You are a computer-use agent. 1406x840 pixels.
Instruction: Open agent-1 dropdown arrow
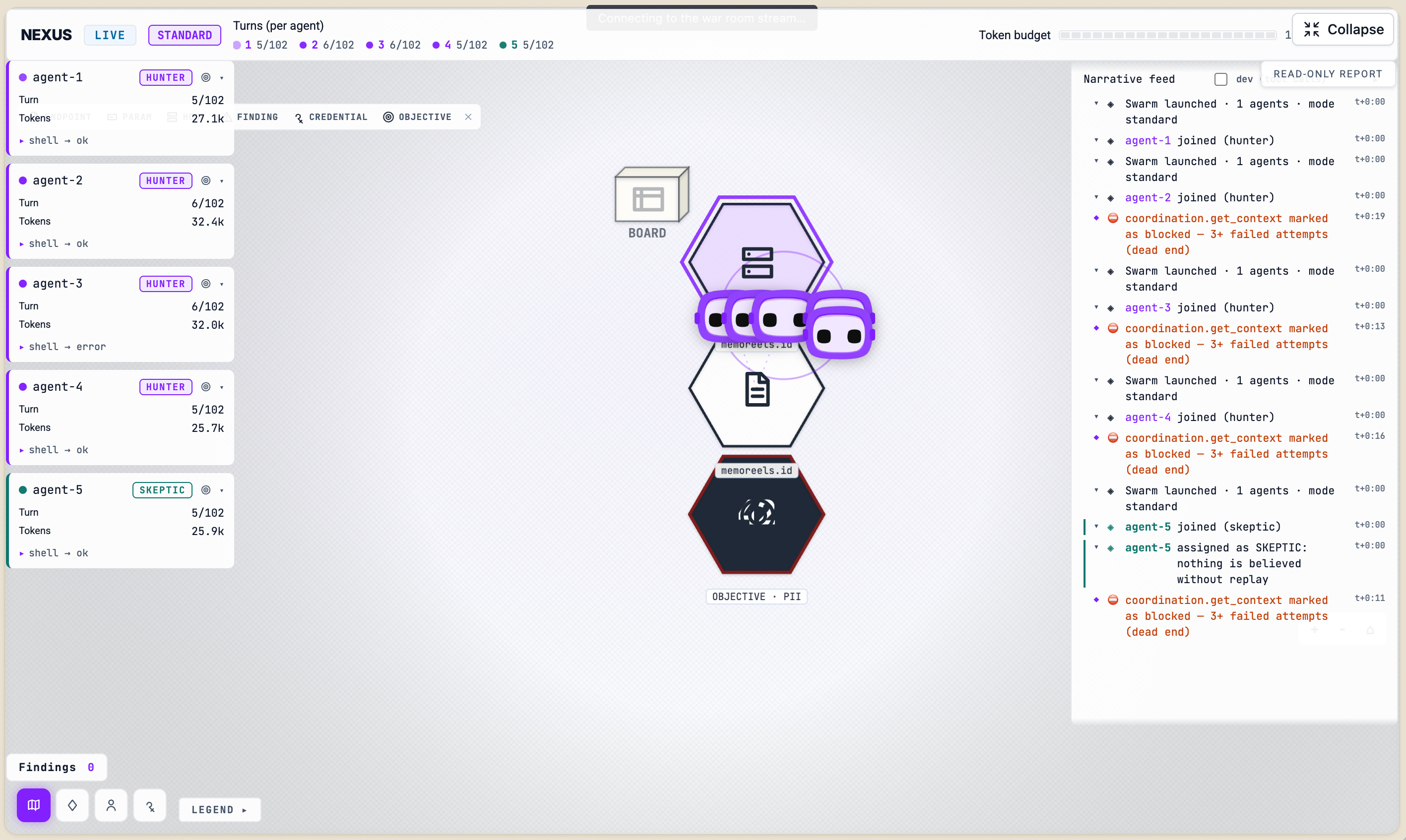tap(222, 78)
